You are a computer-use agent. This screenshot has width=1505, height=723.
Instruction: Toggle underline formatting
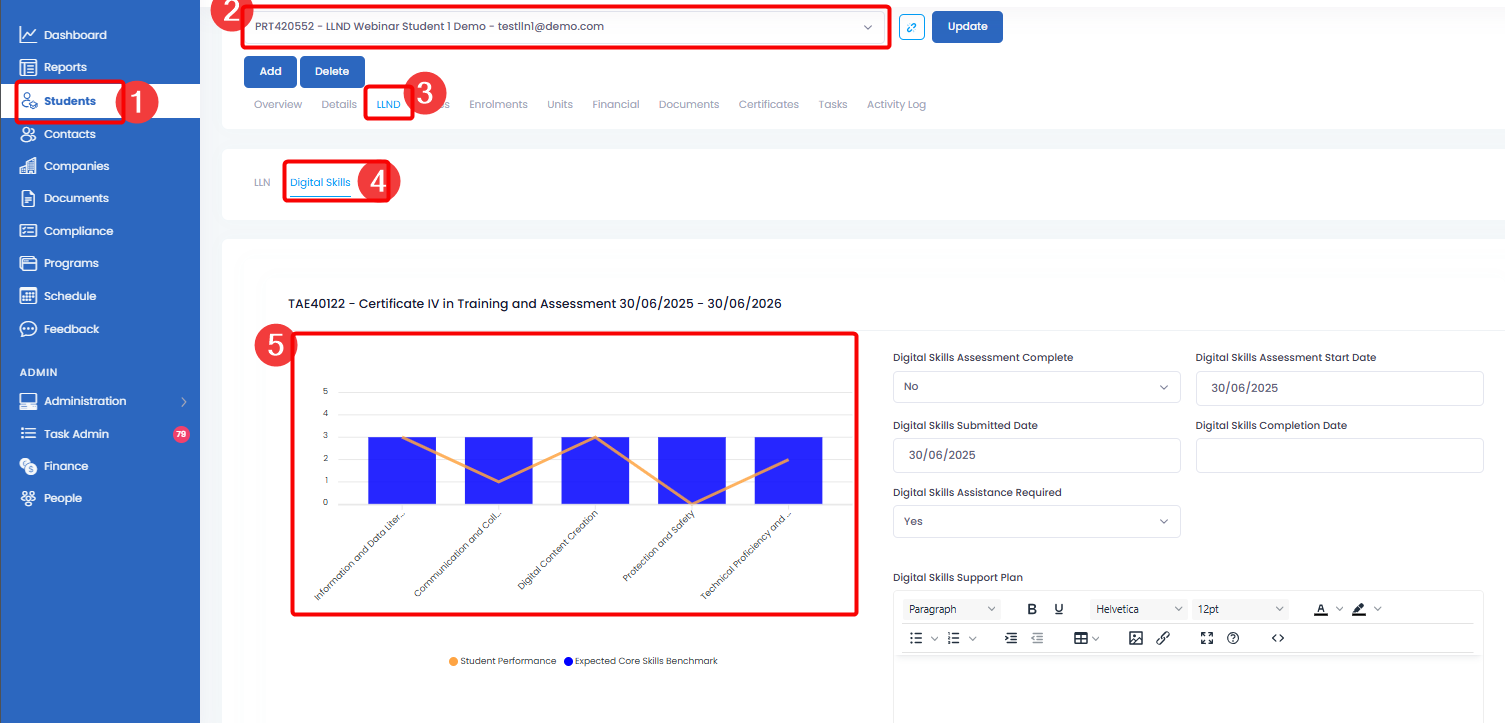(x=1059, y=609)
